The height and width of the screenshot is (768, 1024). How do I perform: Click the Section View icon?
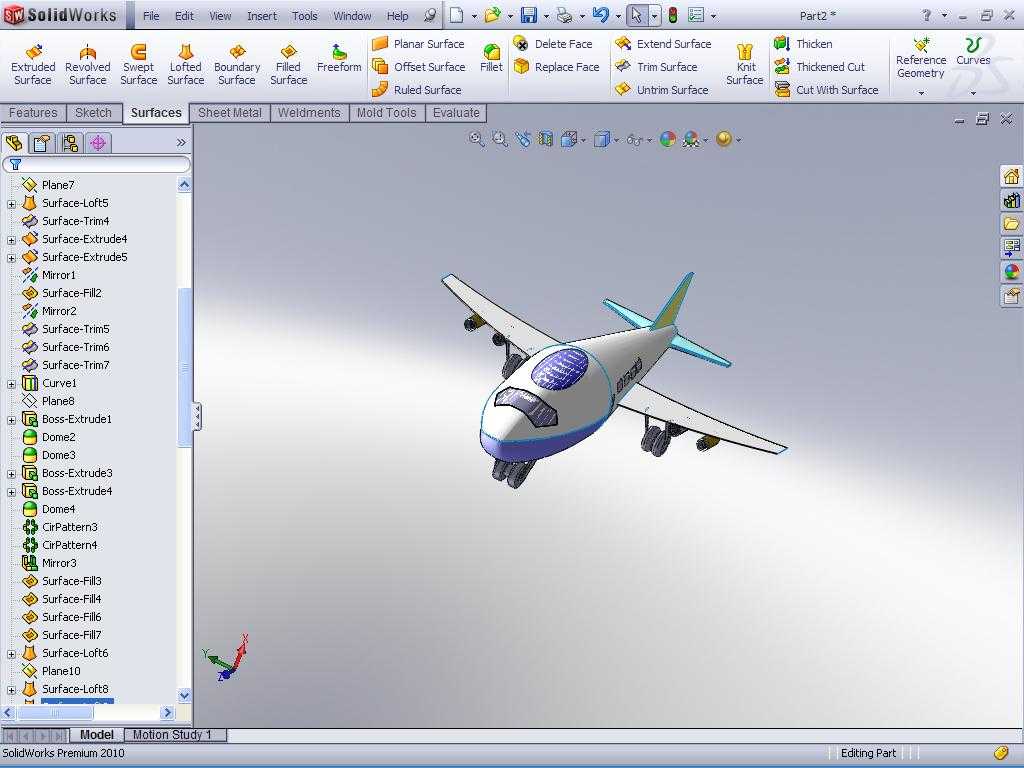click(546, 139)
